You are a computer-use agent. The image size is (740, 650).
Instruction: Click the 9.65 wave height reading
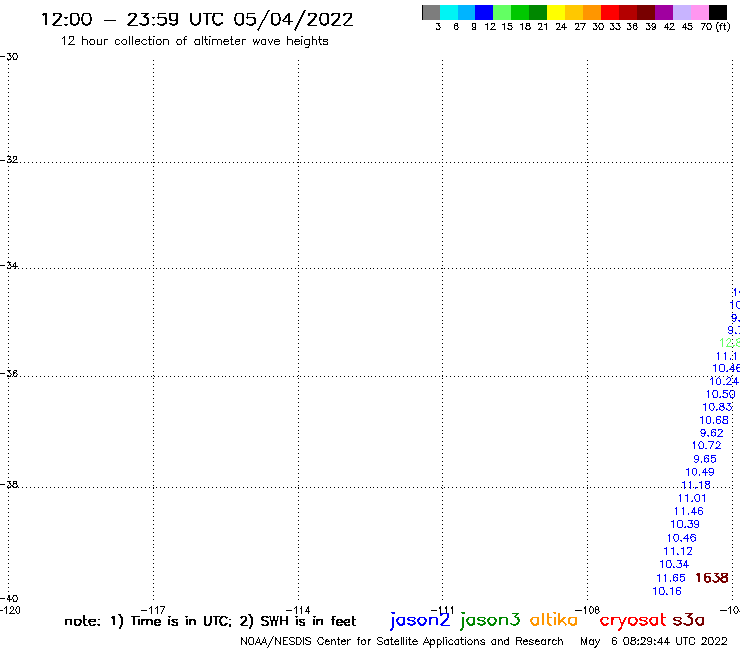click(705, 459)
